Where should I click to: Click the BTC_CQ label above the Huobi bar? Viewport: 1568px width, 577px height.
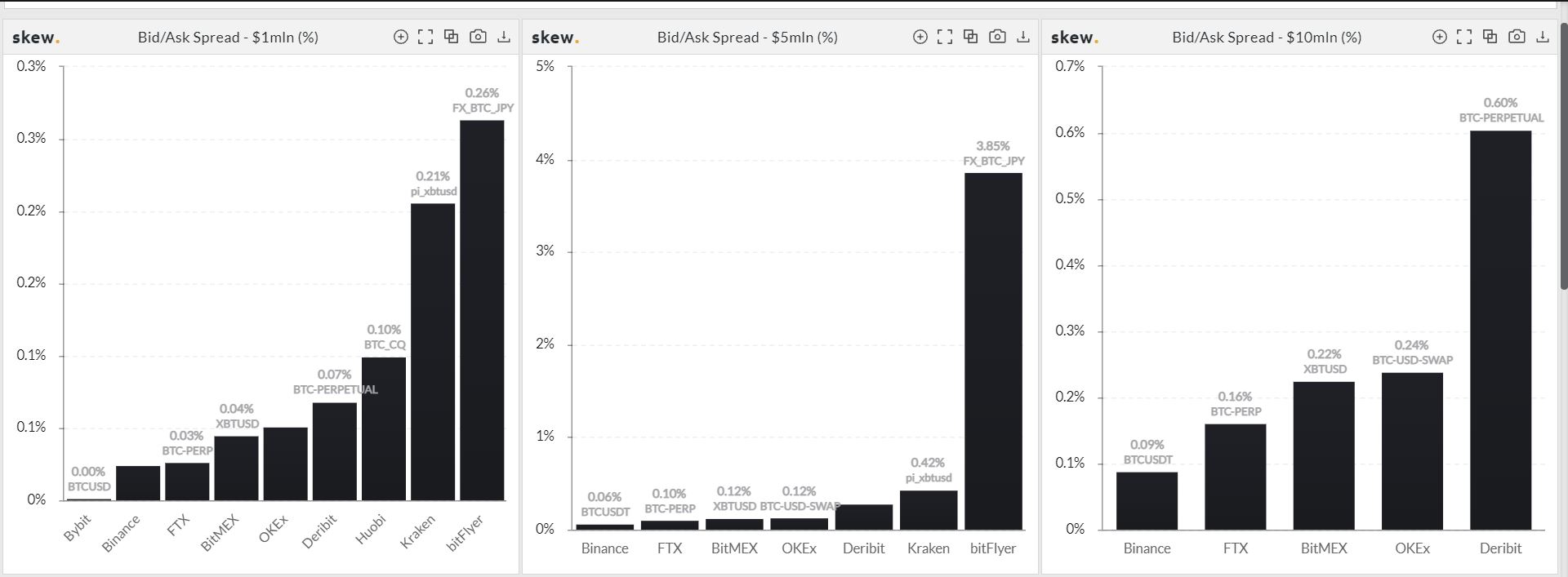[x=385, y=345]
